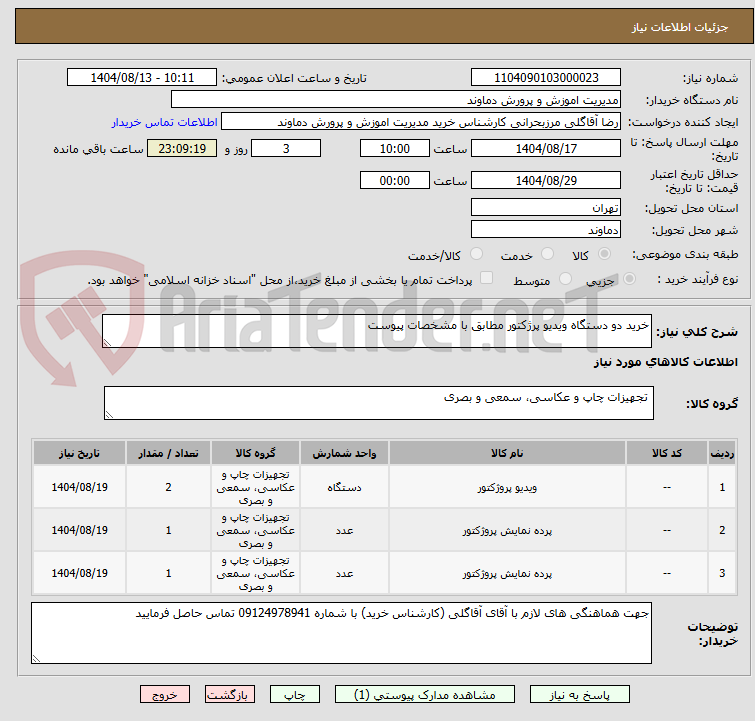
Task: Select the خدمت radio button
Action: [547, 254]
